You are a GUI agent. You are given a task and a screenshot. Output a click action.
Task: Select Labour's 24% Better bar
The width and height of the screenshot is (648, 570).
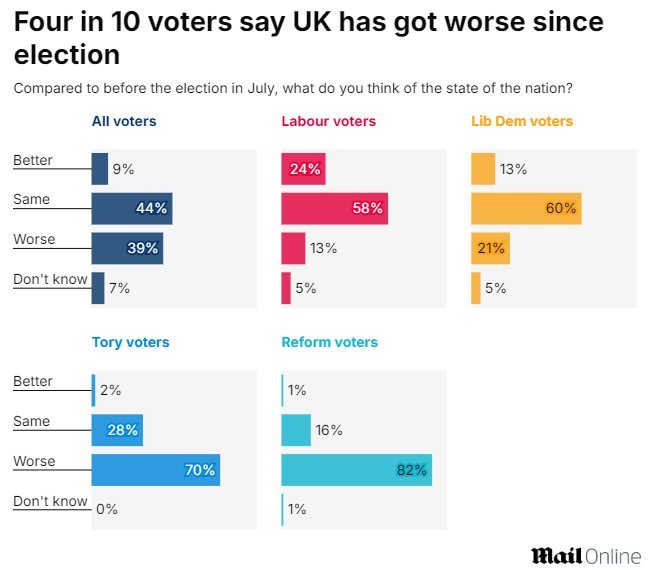tap(303, 169)
